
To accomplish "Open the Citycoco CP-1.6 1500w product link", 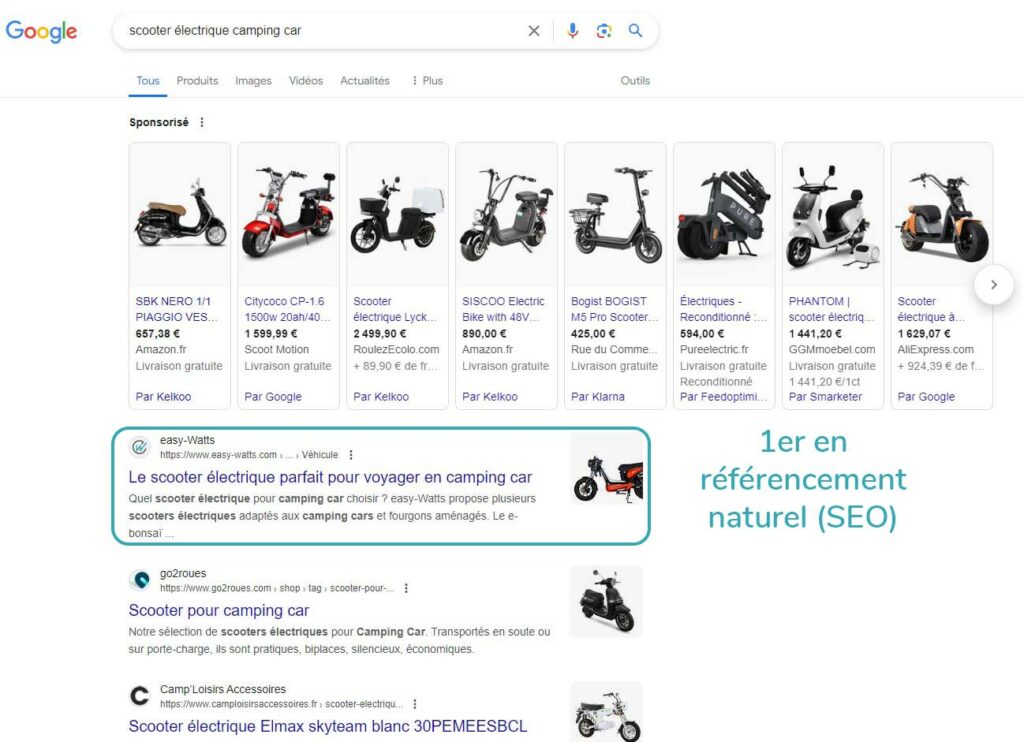I will coord(287,309).
